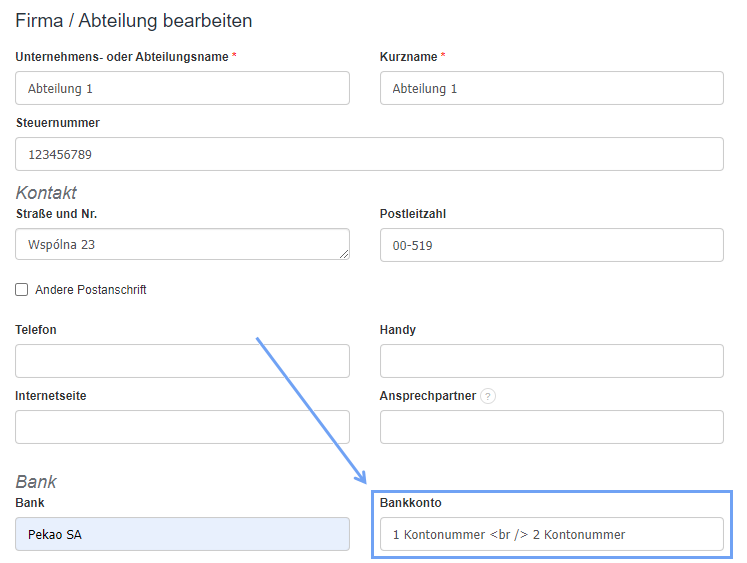Viewport: 747px width, 563px height.
Task: Grab the resize handle of the street textarea
Action: pos(344,255)
